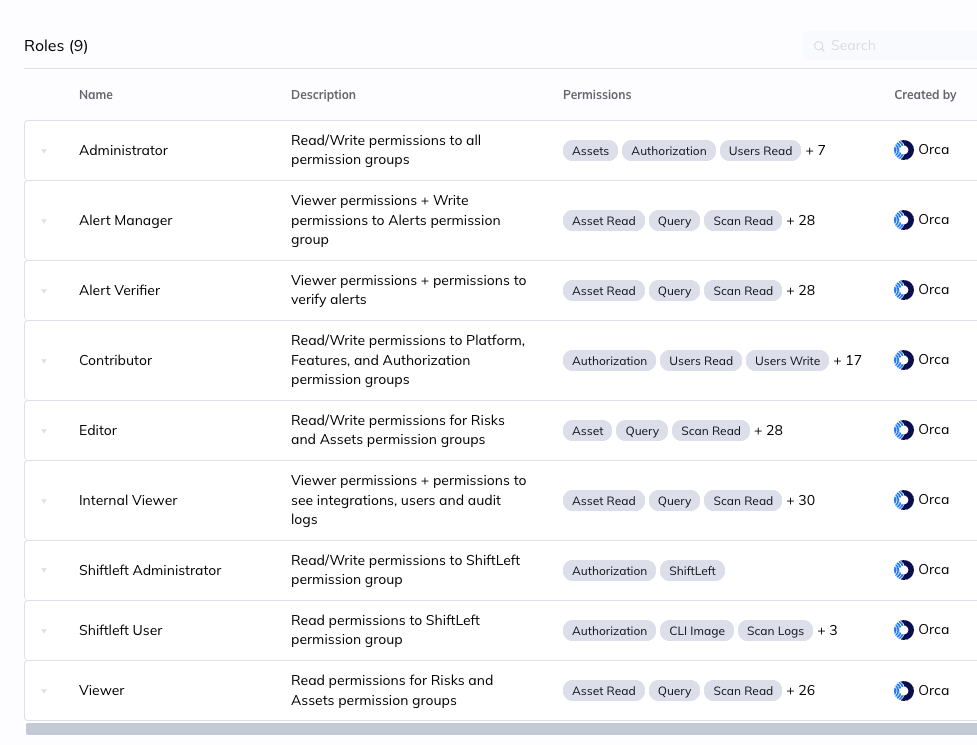The height and width of the screenshot is (745, 977).
Task: Expand the Administrator role row
Action: click(x=44, y=150)
